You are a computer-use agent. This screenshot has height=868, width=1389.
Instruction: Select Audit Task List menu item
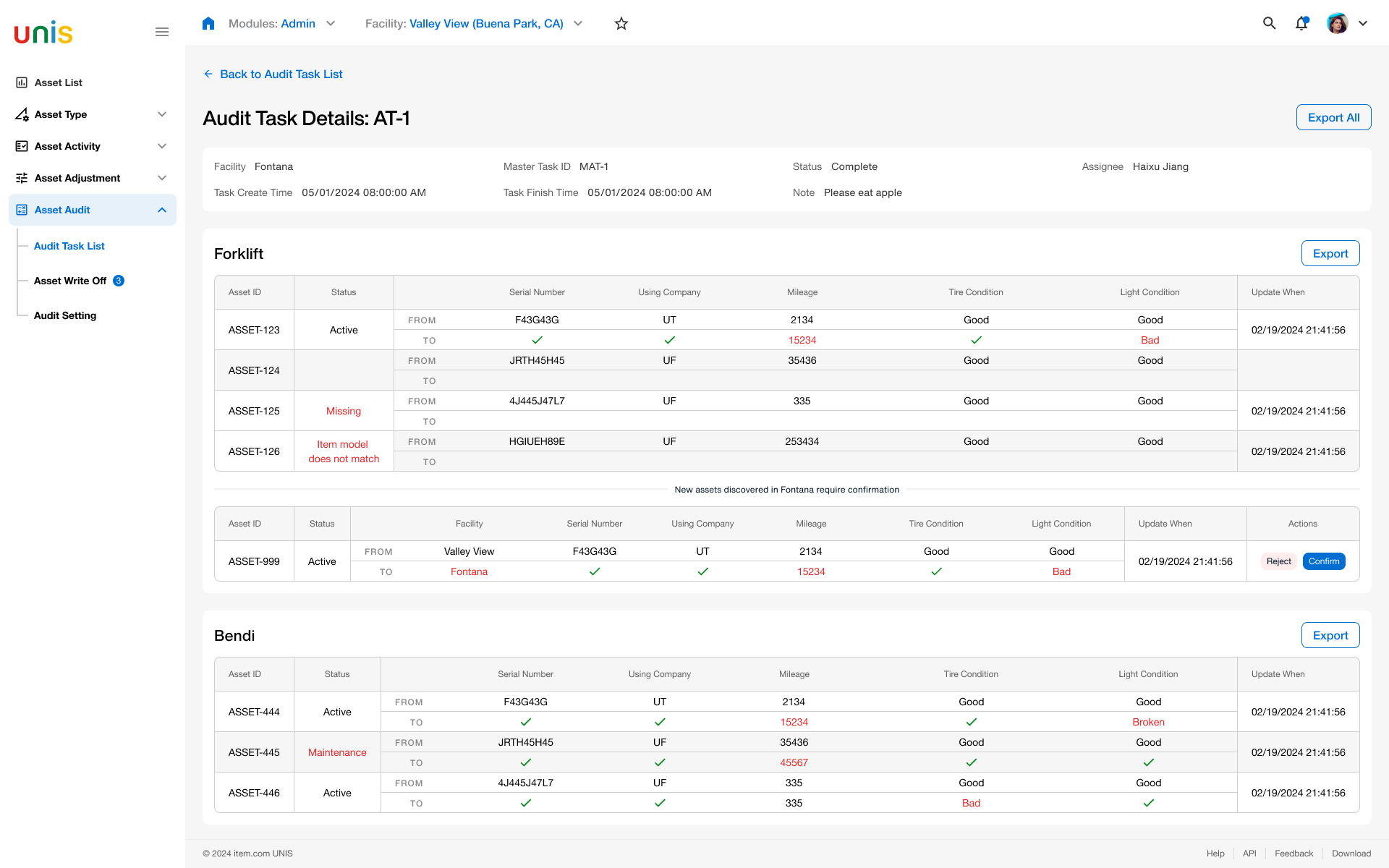[69, 246]
